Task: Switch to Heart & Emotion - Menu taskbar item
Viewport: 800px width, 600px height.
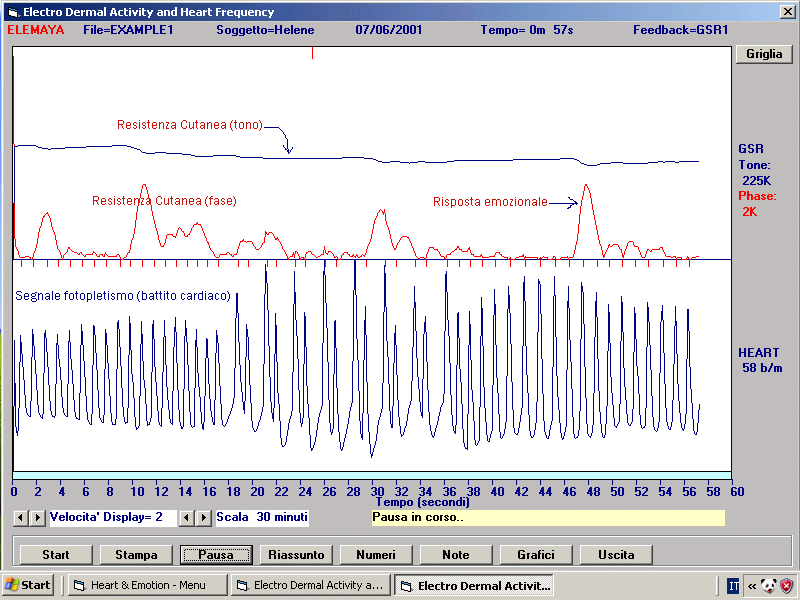Action: click(147, 585)
